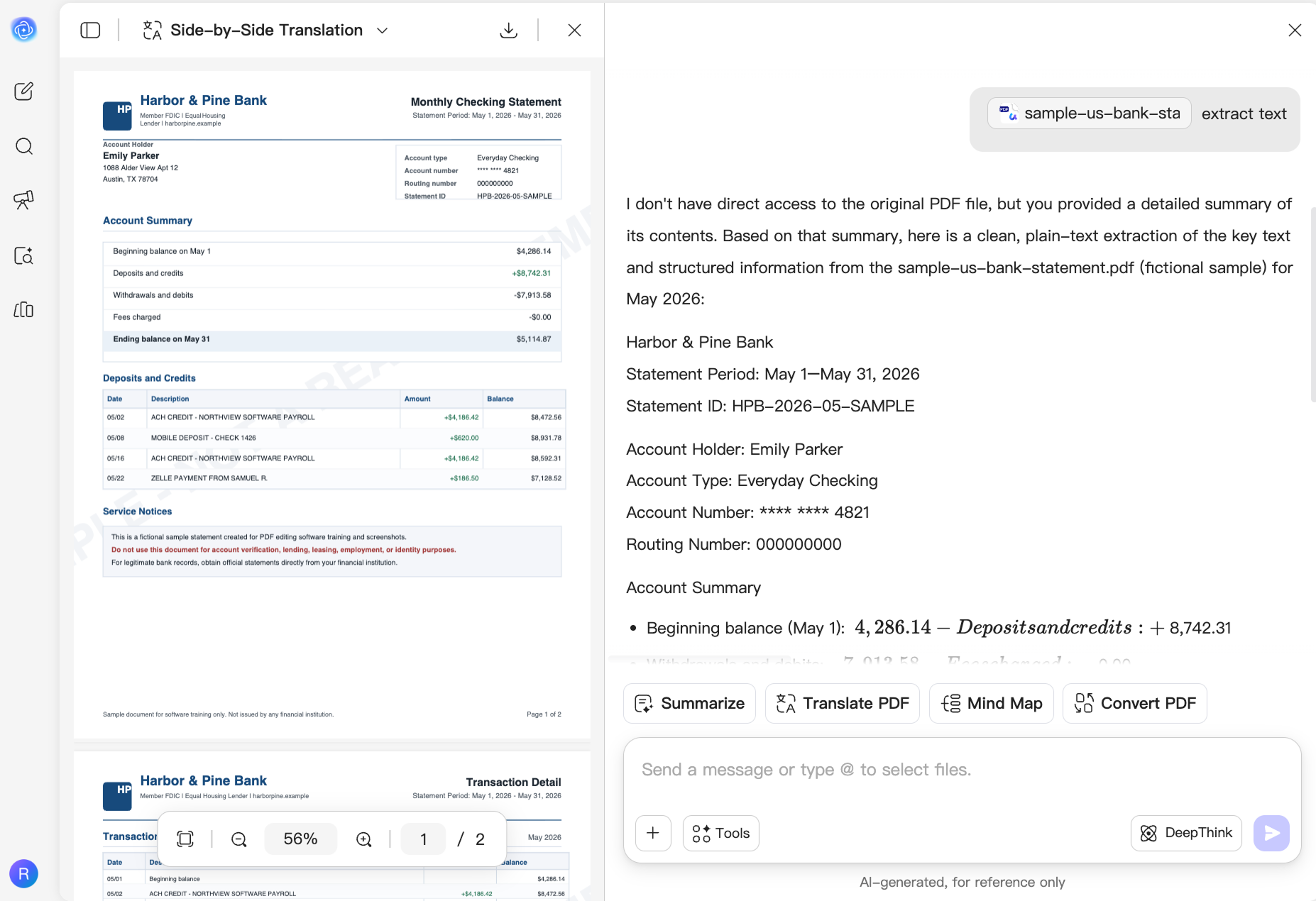Click the fit-to-page icon in zoom bar
Image resolution: width=1316 pixels, height=901 pixels.
[x=185, y=839]
